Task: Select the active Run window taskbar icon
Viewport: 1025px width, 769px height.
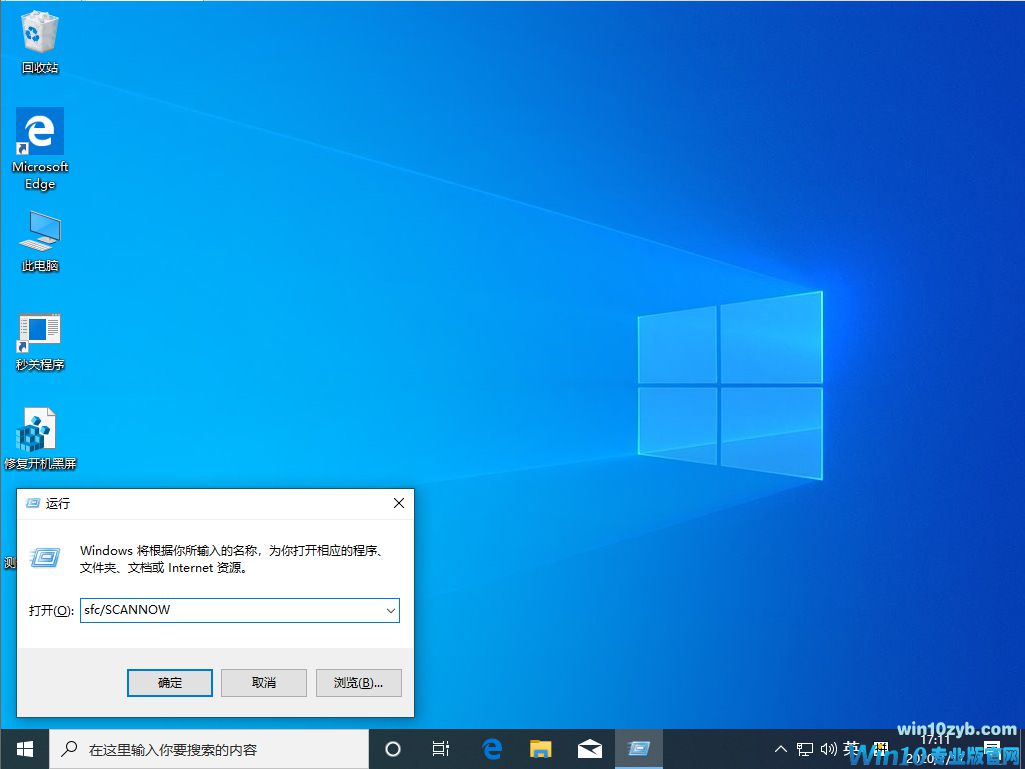Action: point(638,748)
